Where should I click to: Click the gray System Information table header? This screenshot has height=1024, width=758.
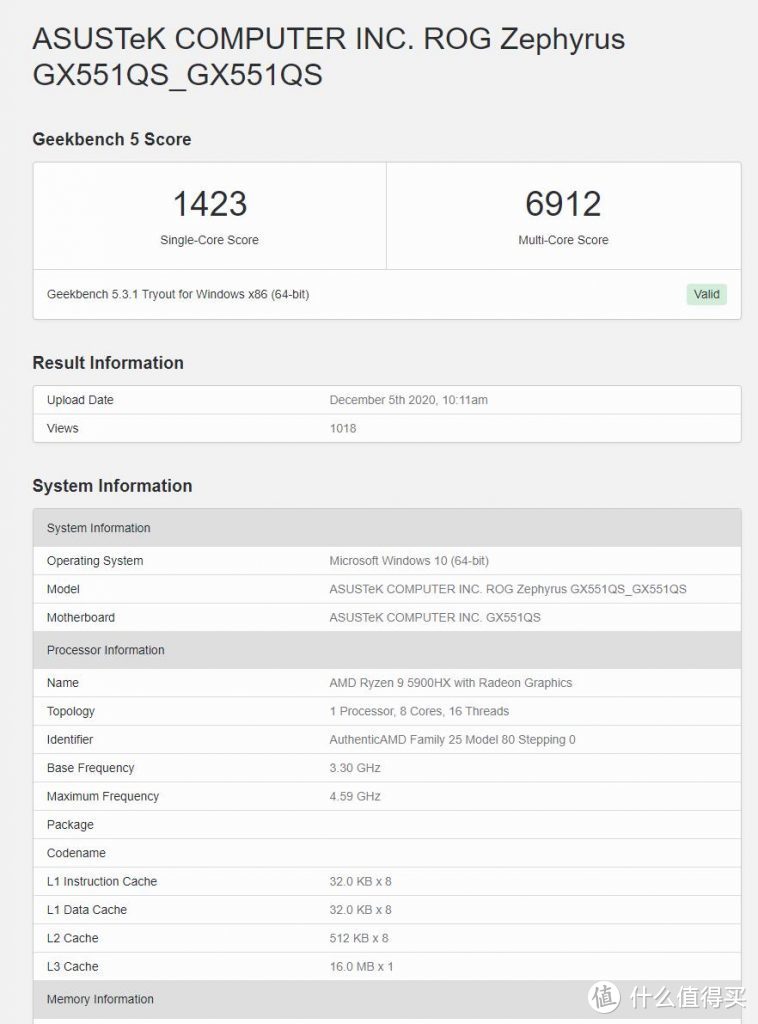tap(387, 528)
